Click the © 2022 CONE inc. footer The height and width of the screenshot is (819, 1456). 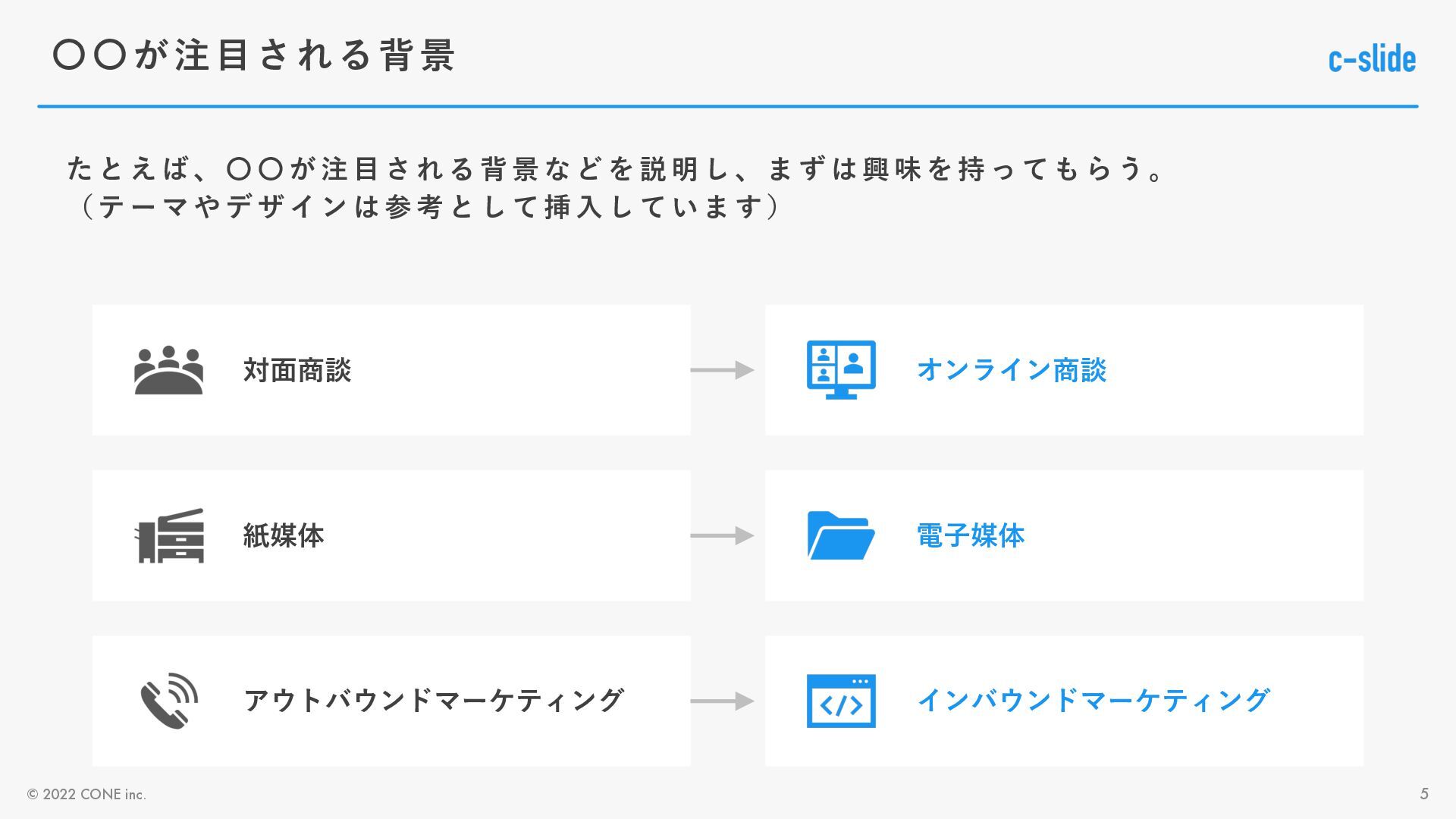click(86, 794)
